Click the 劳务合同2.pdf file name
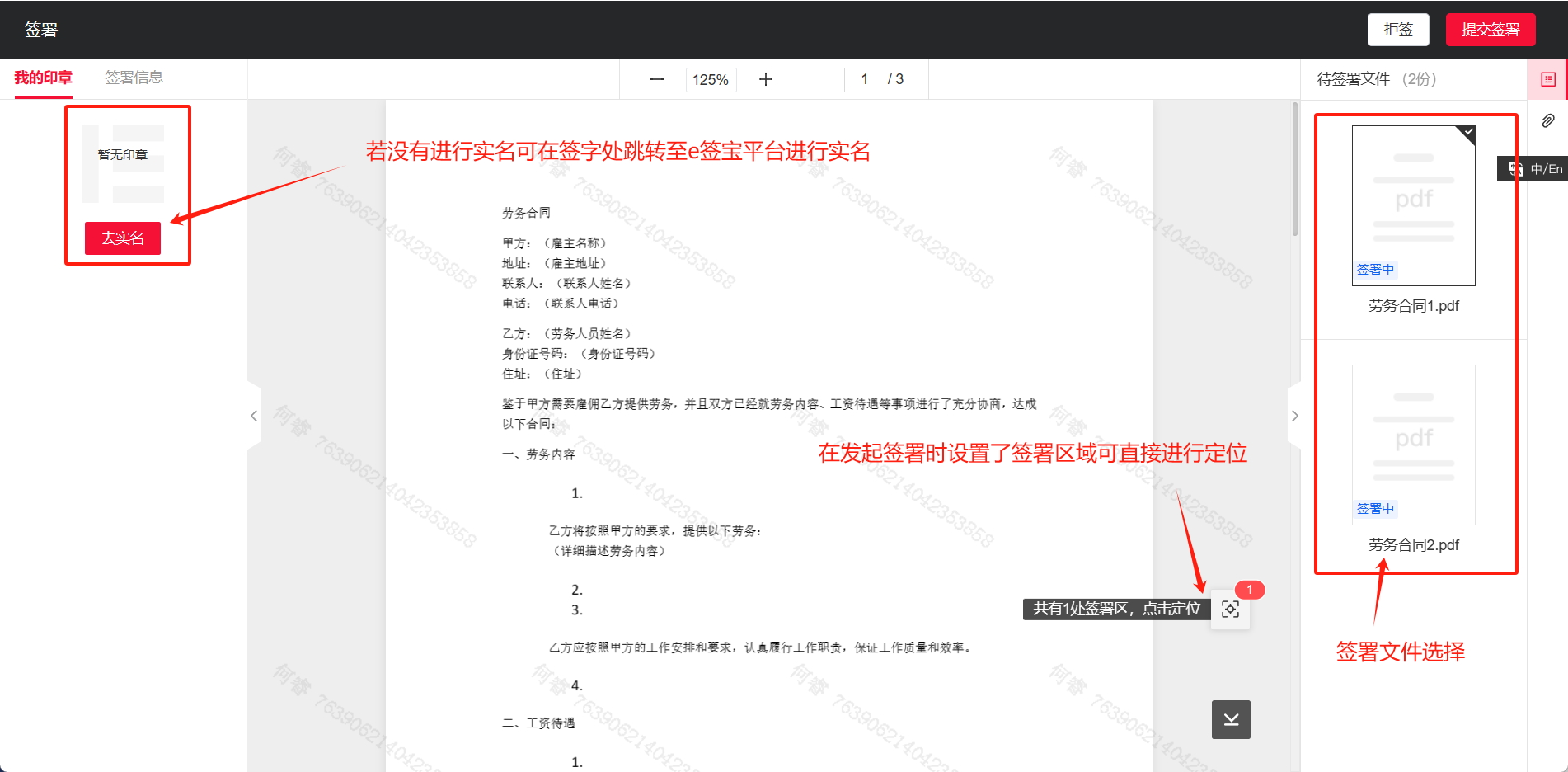This screenshot has width=1568, height=772. pyautogui.click(x=1414, y=545)
